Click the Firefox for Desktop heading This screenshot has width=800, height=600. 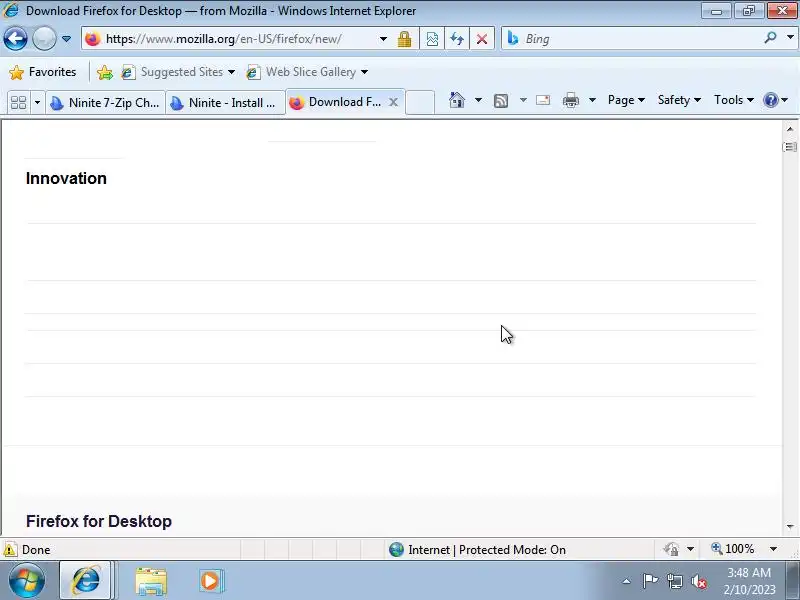pyautogui.click(x=99, y=521)
